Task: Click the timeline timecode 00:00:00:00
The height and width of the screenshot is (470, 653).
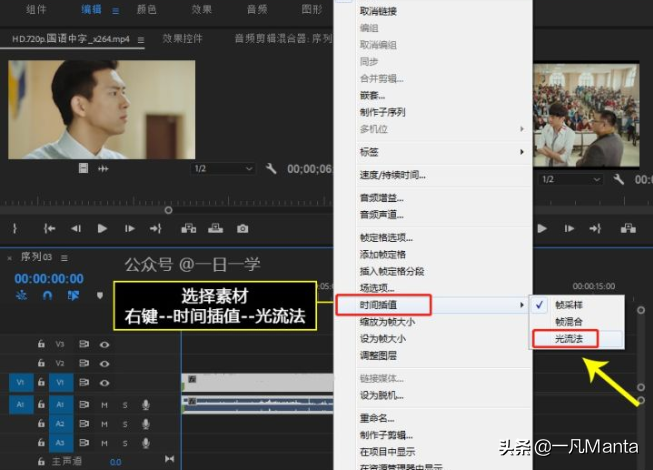Action: click(x=49, y=279)
